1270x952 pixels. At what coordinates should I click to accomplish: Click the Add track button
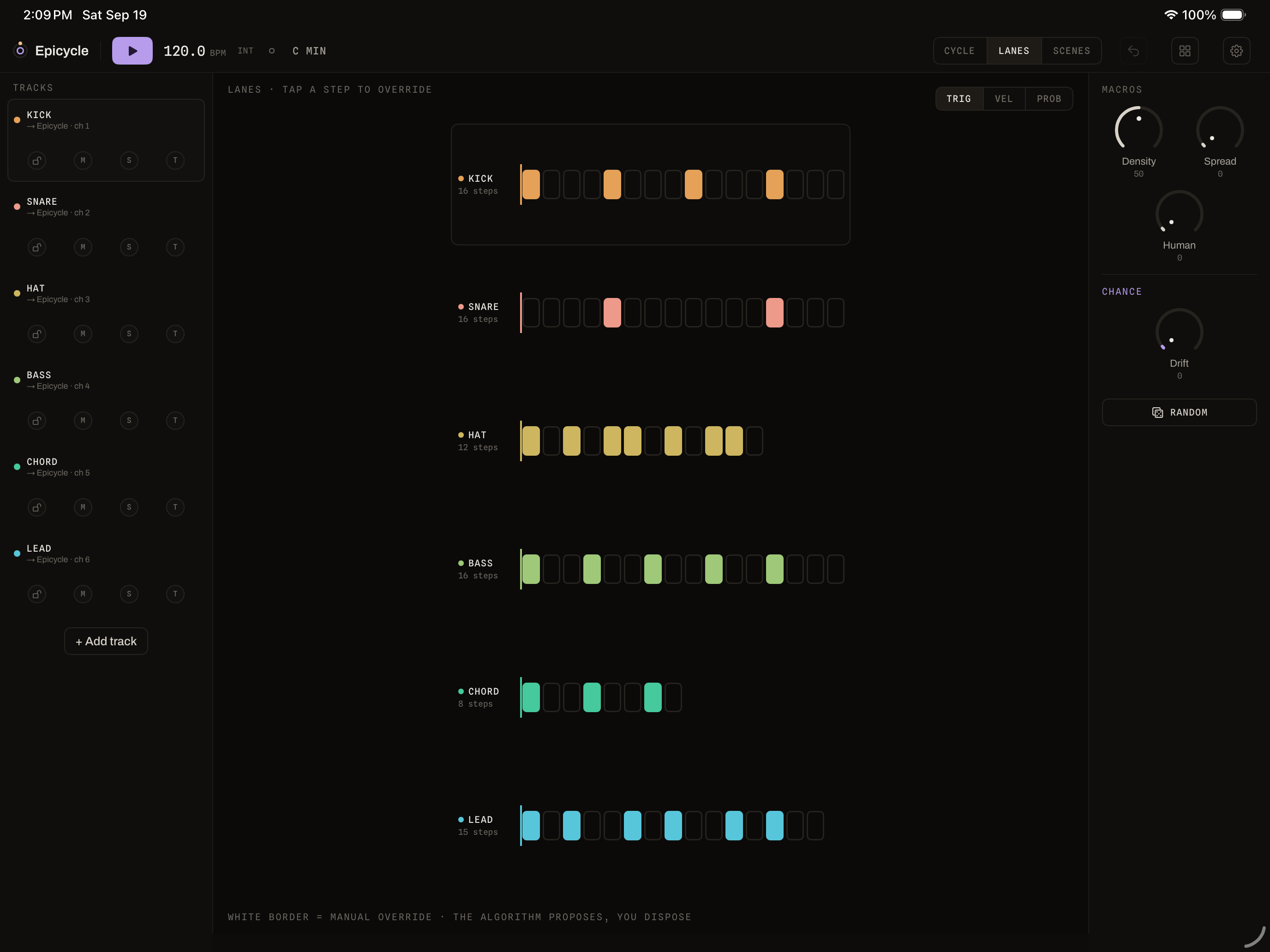(106, 641)
